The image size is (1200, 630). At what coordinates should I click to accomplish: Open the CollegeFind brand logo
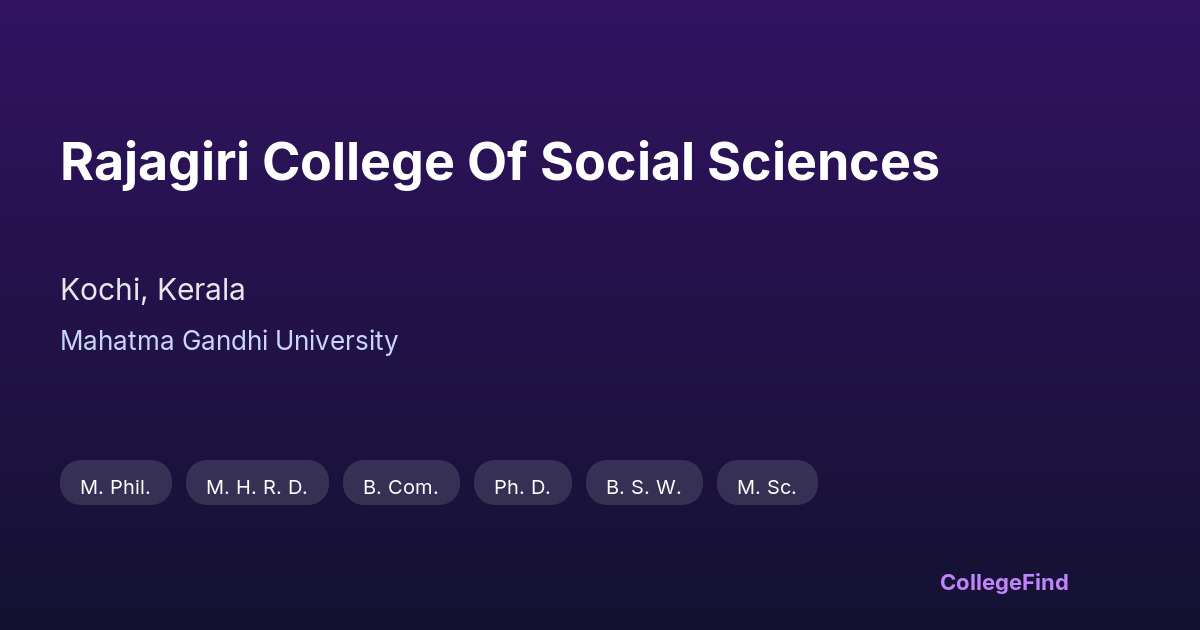tap(1003, 582)
